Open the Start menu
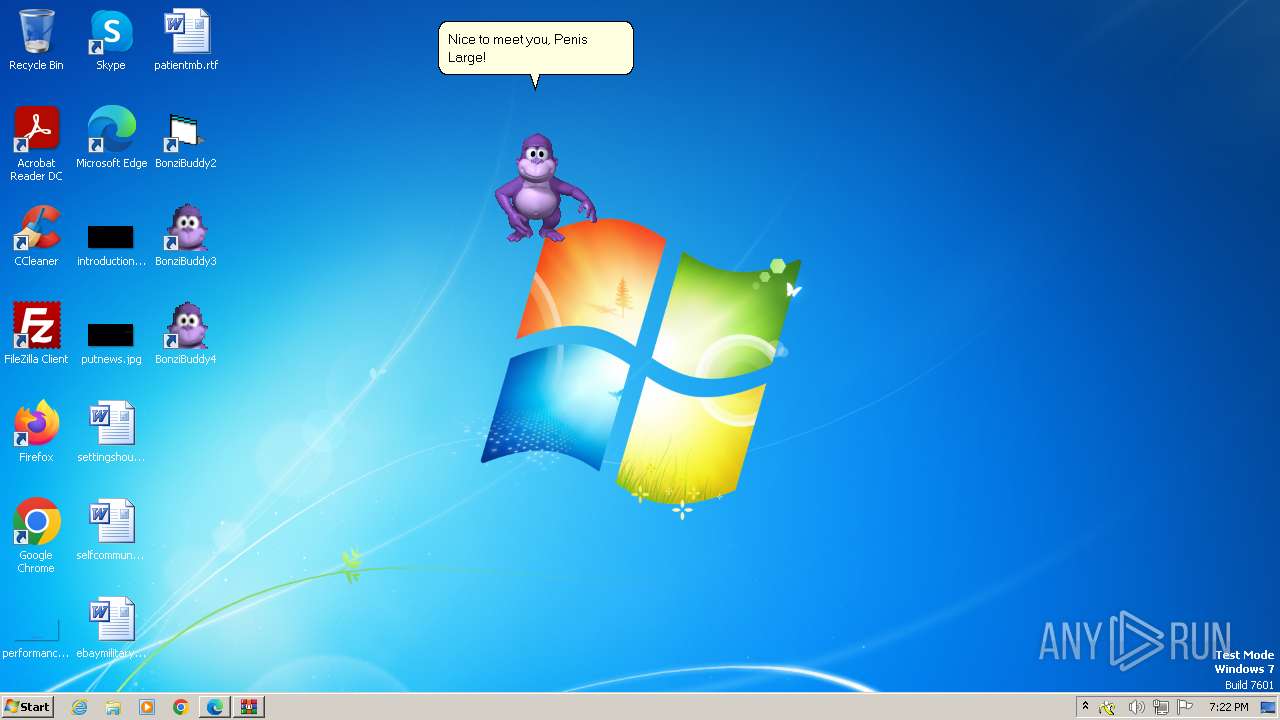Viewport: 1280px width, 720px height. pos(27,706)
